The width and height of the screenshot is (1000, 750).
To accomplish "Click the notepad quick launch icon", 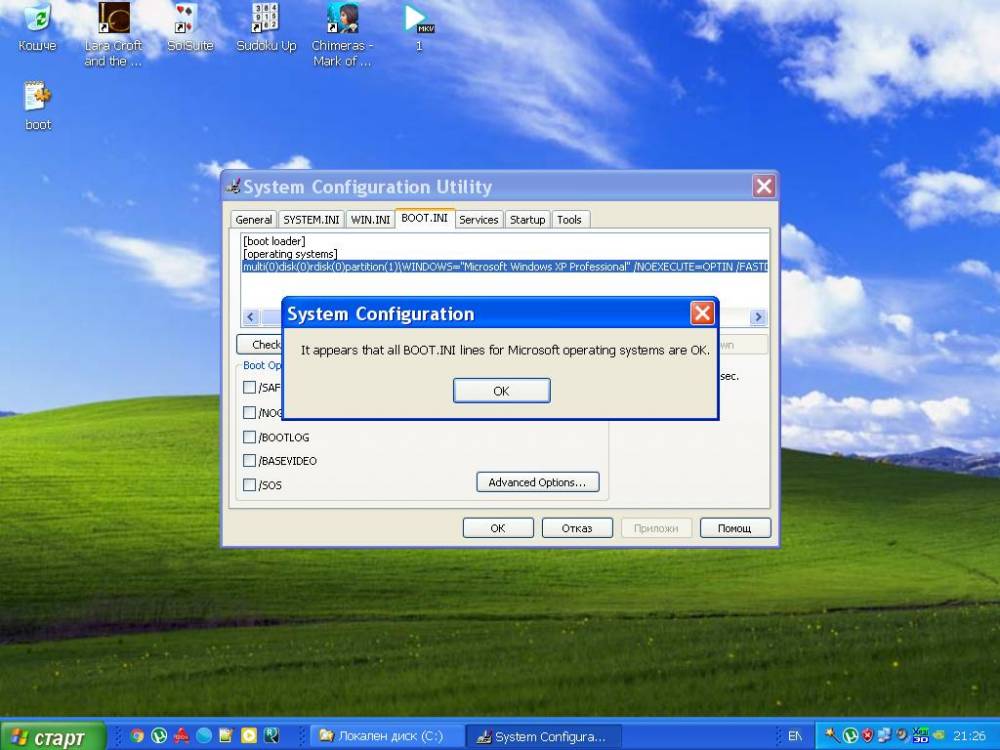I will tap(226, 735).
